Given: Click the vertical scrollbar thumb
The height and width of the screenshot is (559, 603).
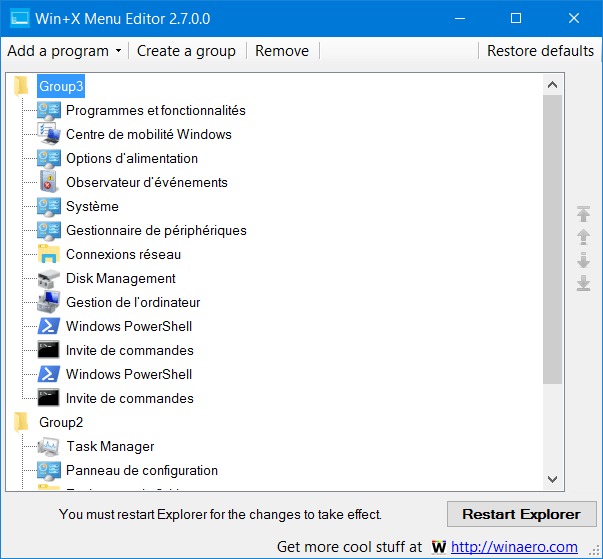Looking at the screenshot, I should coord(553,239).
